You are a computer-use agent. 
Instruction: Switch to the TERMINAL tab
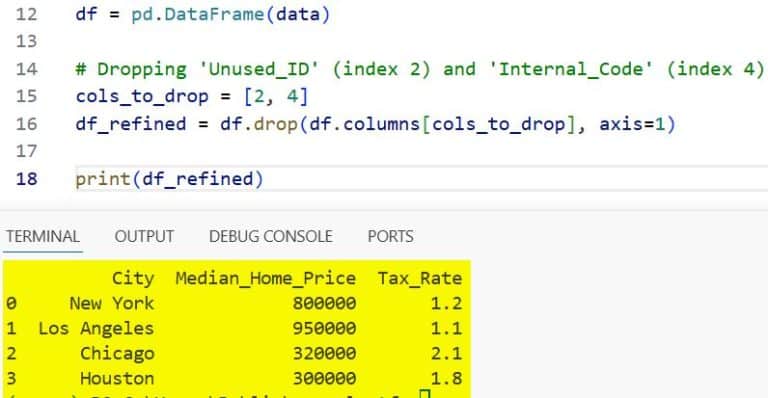click(43, 236)
